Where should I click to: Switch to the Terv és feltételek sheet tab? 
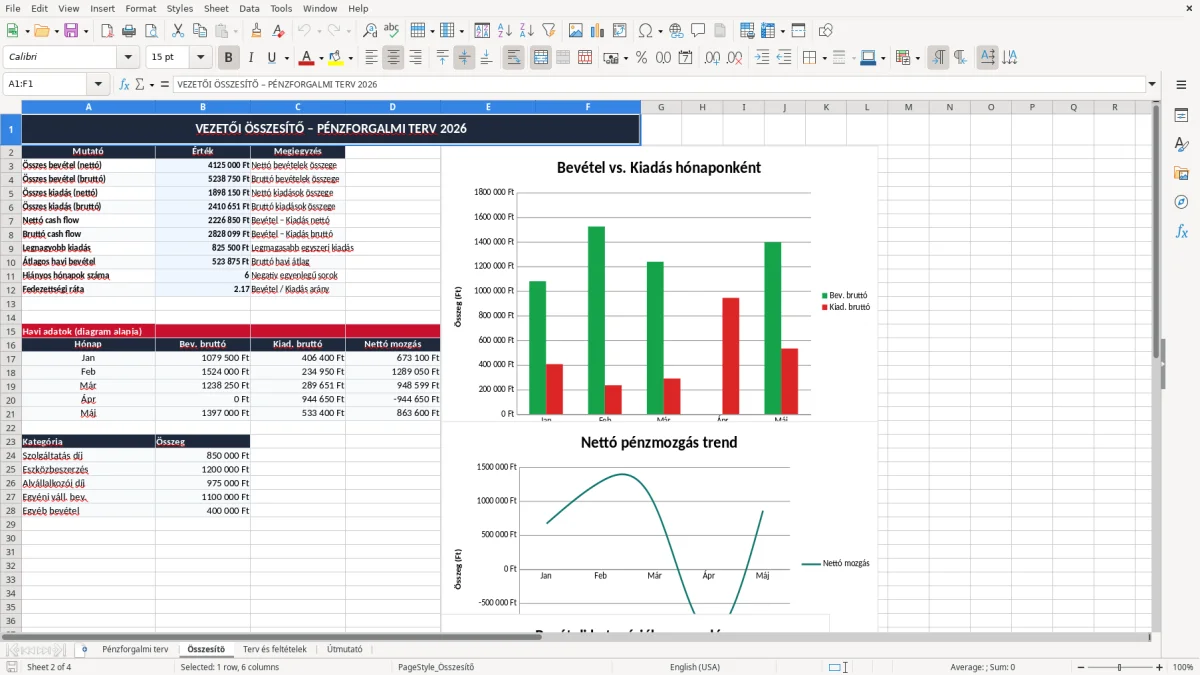tap(275, 649)
